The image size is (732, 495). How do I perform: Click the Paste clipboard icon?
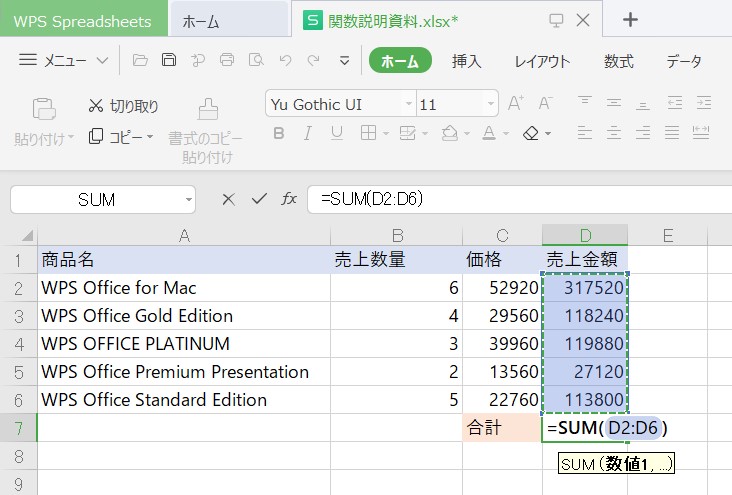(44, 109)
